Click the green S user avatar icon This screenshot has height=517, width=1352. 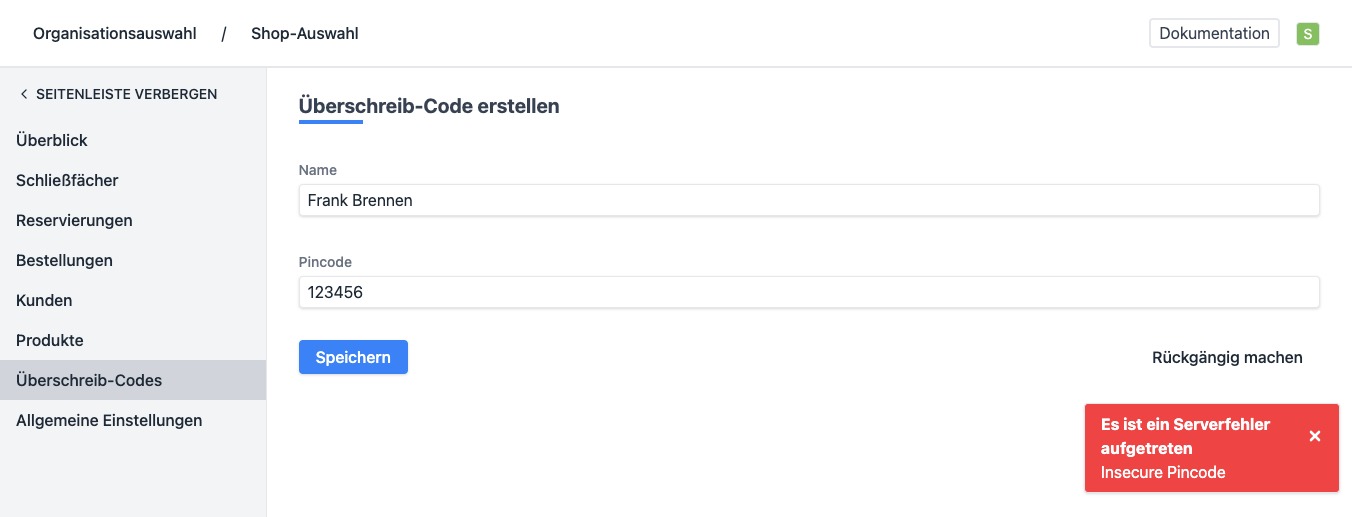coord(1307,34)
